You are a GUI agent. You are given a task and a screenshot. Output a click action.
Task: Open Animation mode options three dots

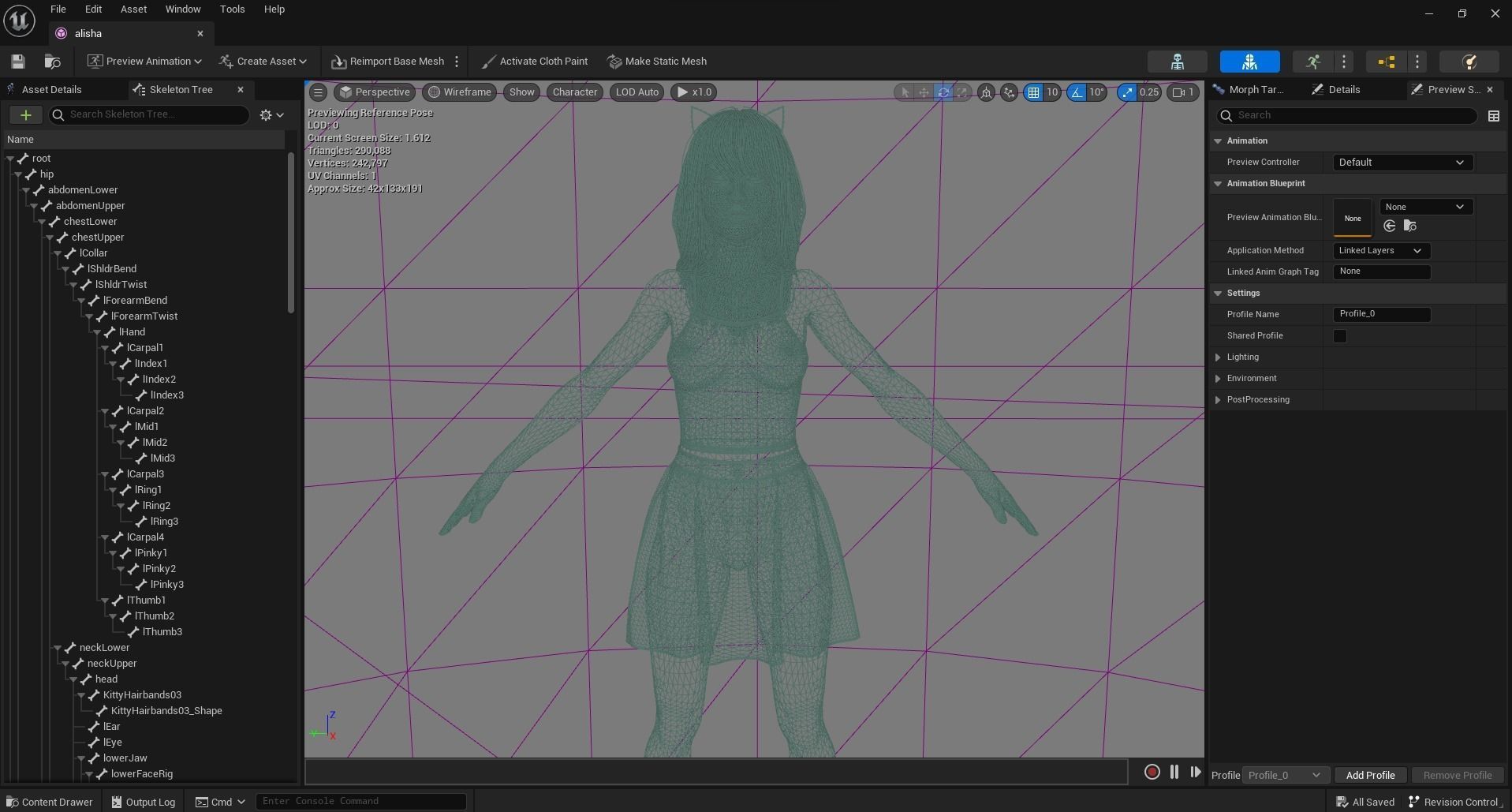point(1344,62)
